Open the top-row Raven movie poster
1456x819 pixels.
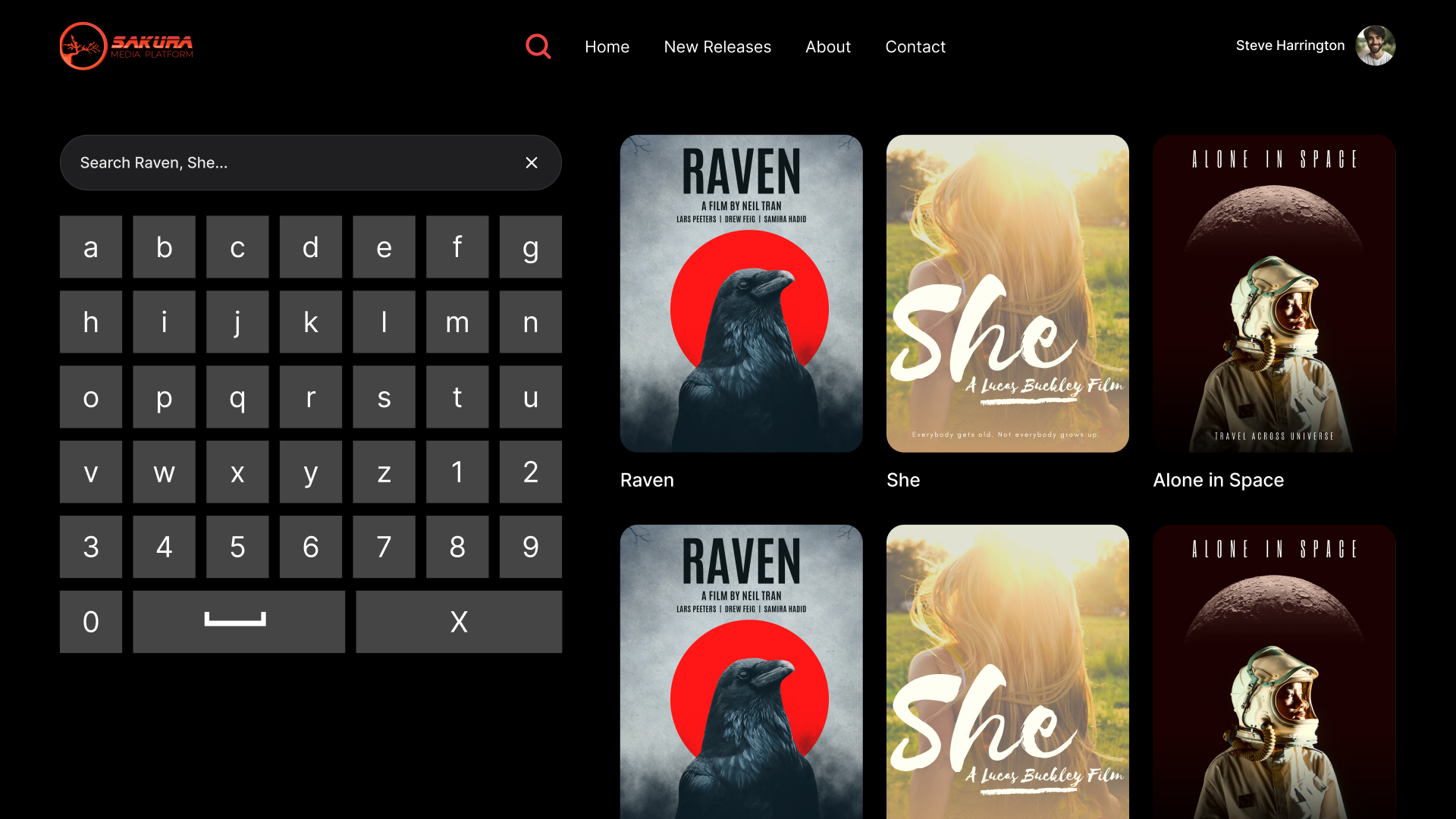coord(741,293)
